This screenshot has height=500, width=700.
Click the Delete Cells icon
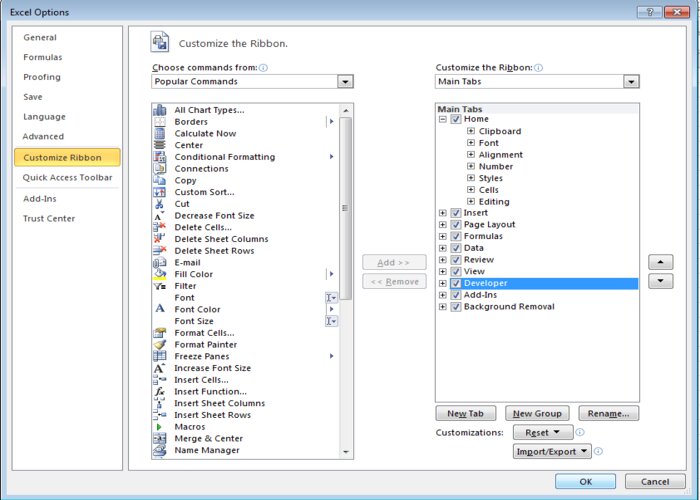pyautogui.click(x=159, y=227)
